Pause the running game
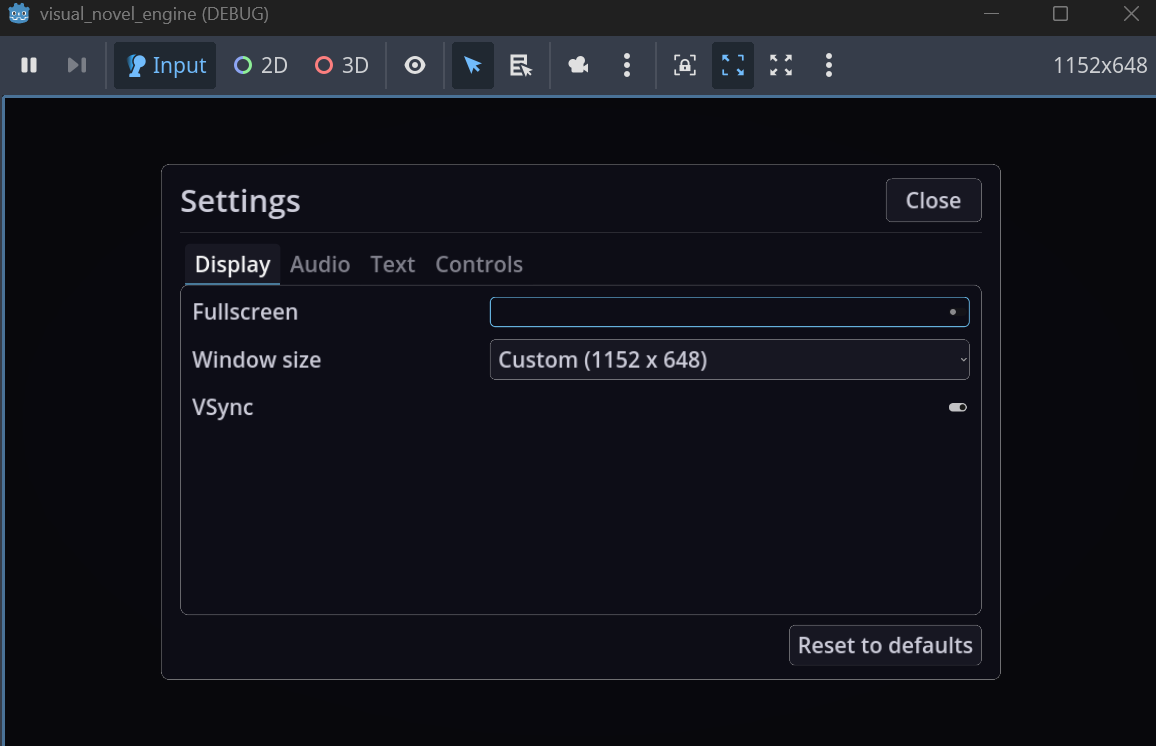Viewport: 1156px width, 746px height. [29, 66]
